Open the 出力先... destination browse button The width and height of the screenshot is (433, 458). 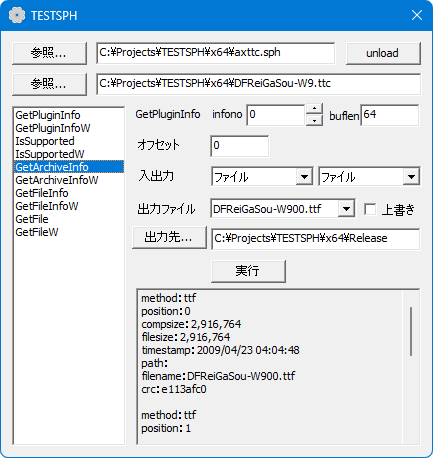[169, 237]
